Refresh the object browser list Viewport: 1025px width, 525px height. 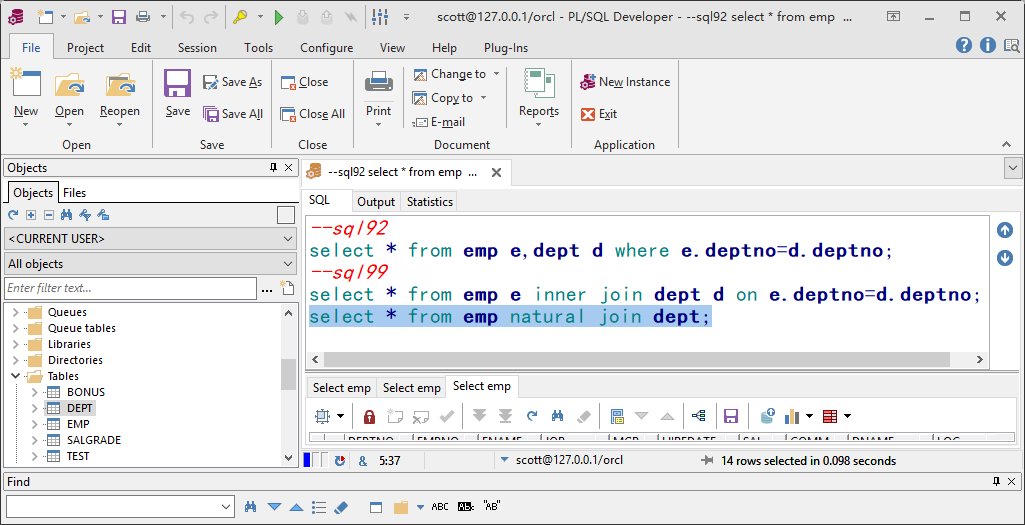click(13, 214)
